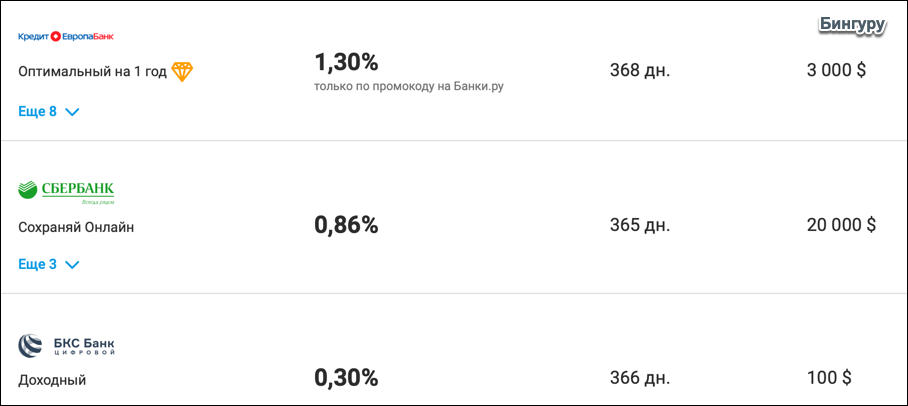Open the Оптимальный на 1 год deposit
Screen dimensions: 908x406
click(x=93, y=72)
